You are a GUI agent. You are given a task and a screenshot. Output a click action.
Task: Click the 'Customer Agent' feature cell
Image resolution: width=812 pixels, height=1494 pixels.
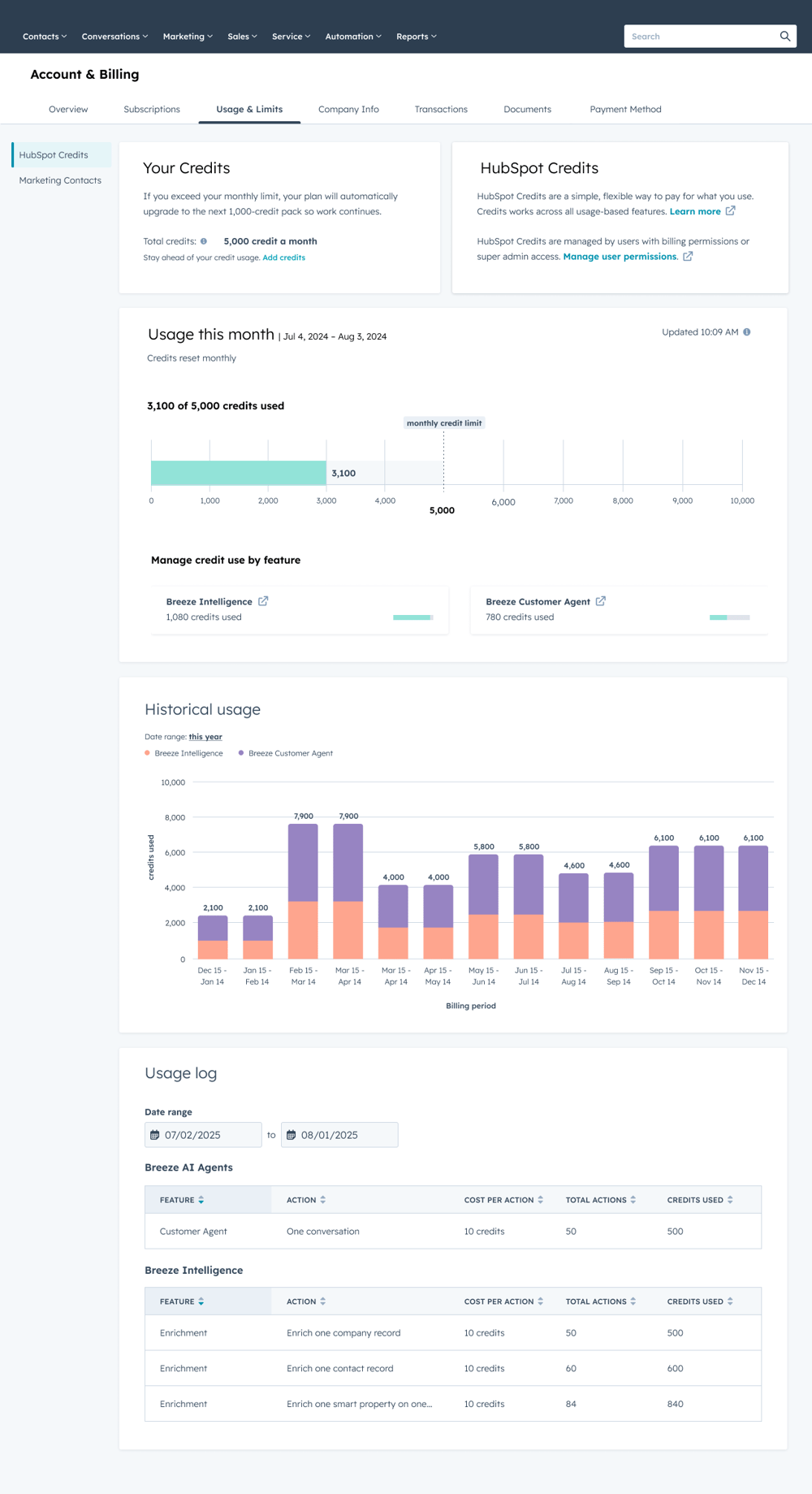(x=193, y=1232)
